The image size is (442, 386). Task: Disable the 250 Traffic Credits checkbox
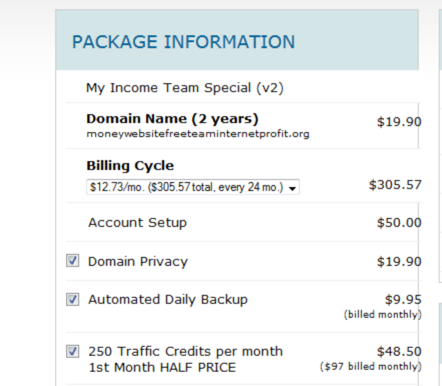[x=72, y=351]
